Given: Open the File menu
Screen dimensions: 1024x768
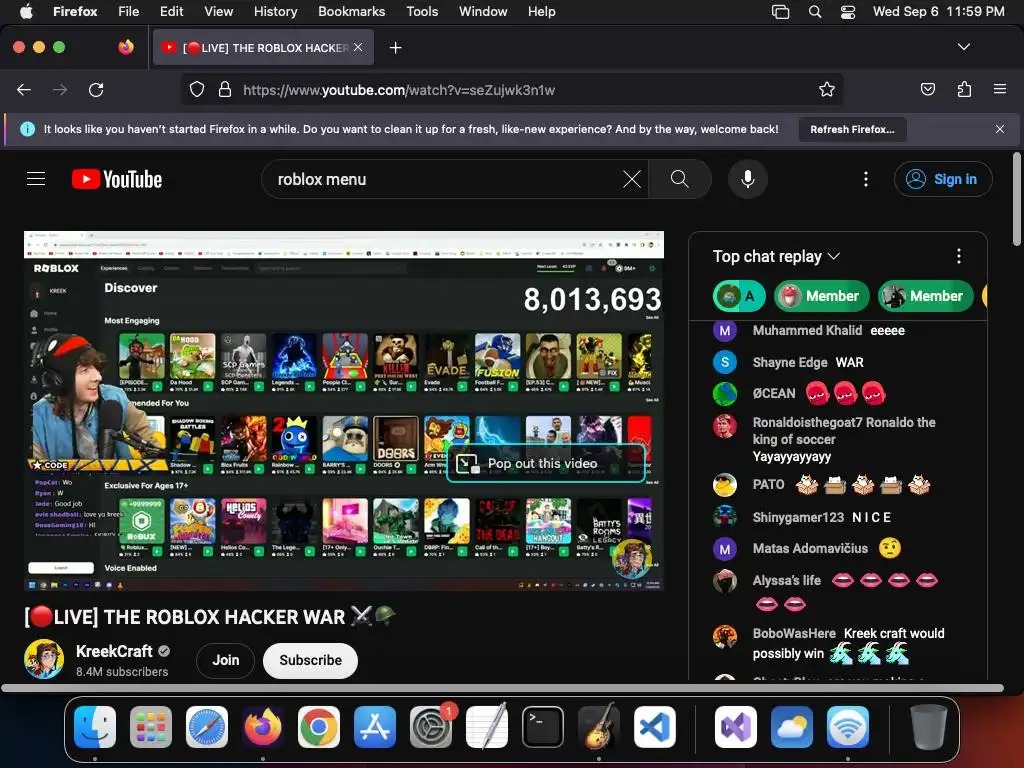Looking at the screenshot, I should 129,11.
